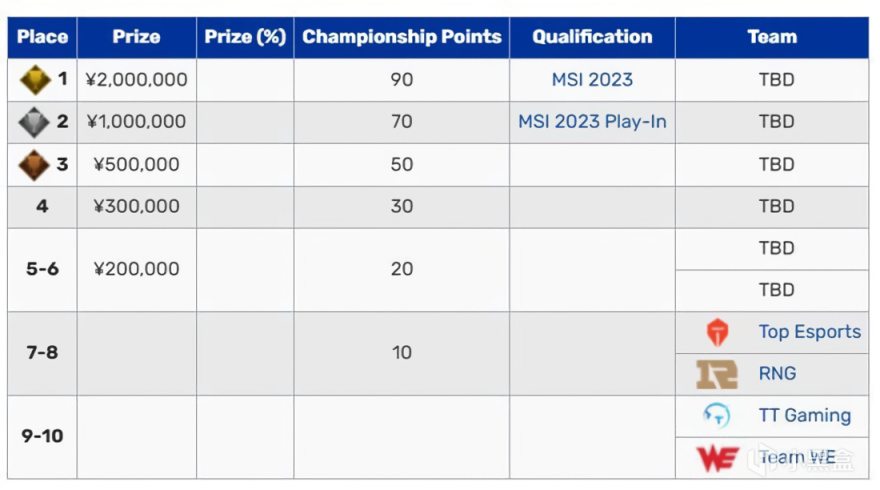Click the Prize column header
880x490 pixels.
(136, 37)
